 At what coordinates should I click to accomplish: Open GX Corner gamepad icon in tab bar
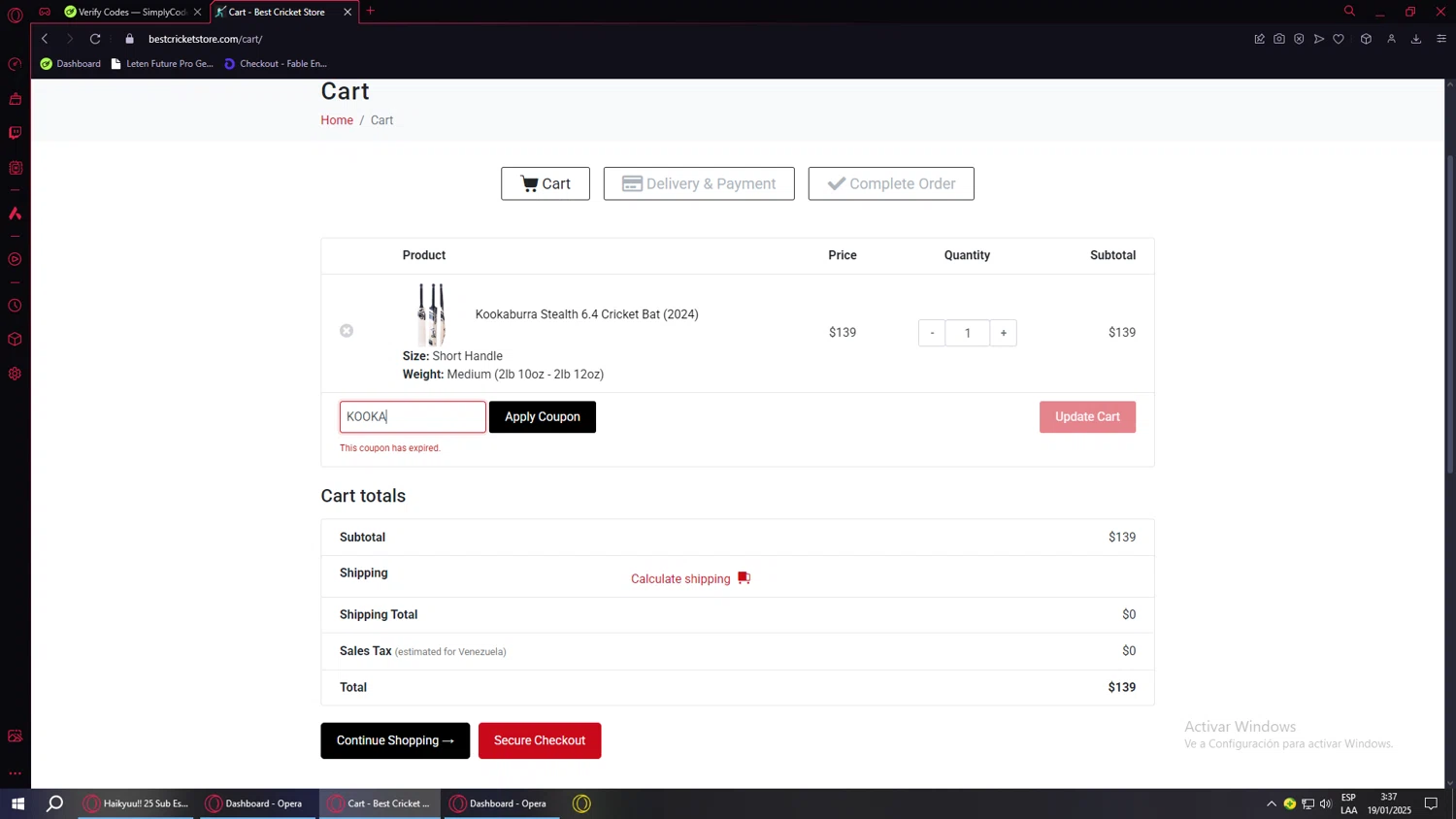45,12
